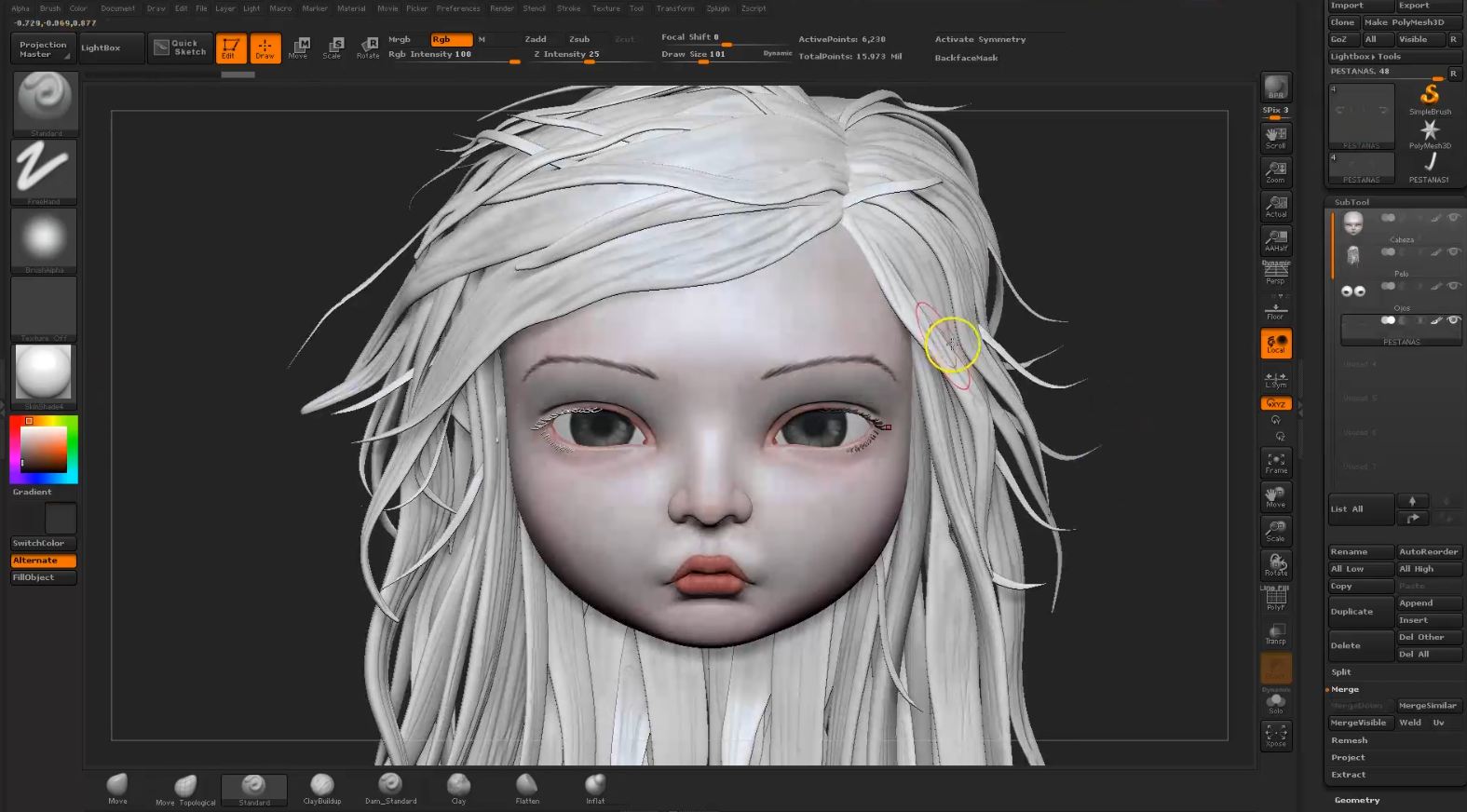Pick a color in the color picker square
1467x812 pixels.
(x=44, y=449)
